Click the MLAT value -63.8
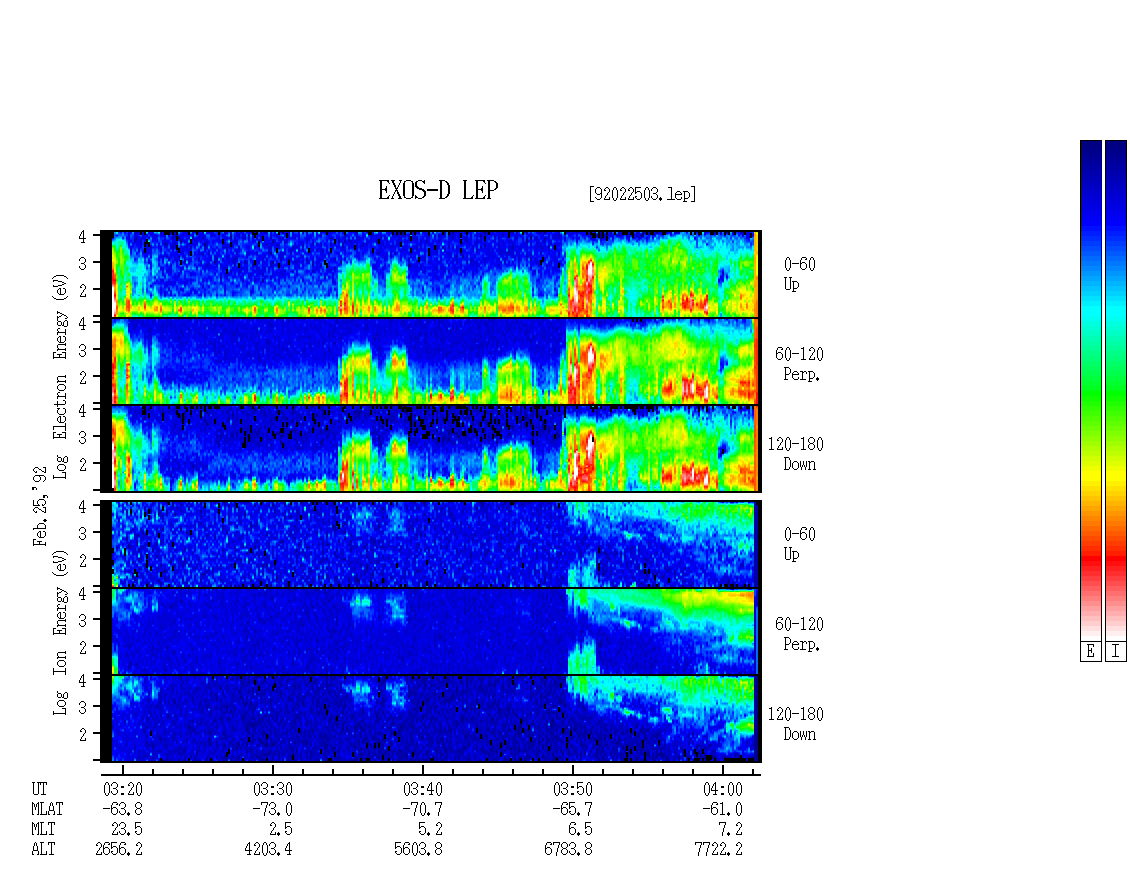 [123, 809]
